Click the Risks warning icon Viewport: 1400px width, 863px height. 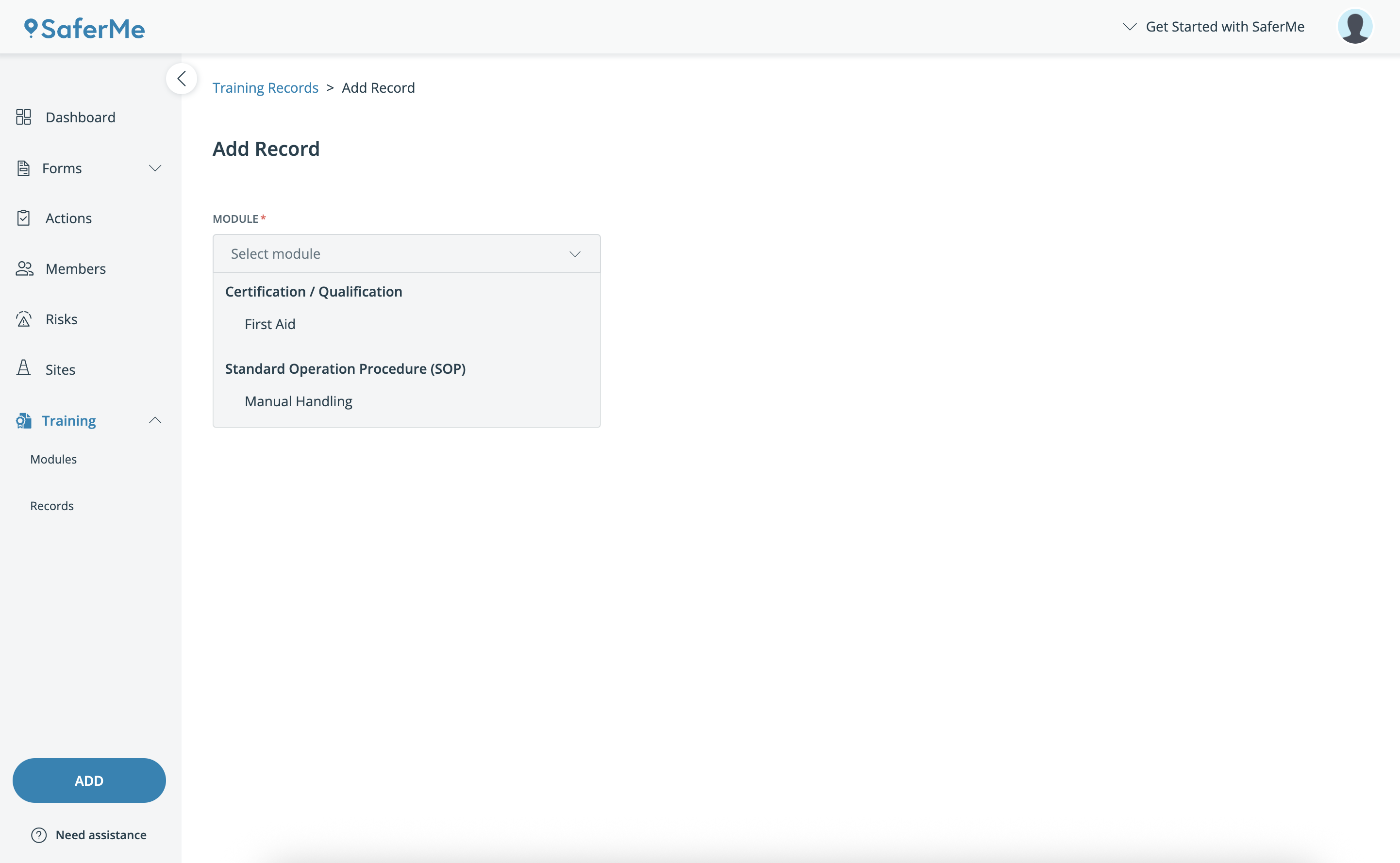click(x=23, y=319)
